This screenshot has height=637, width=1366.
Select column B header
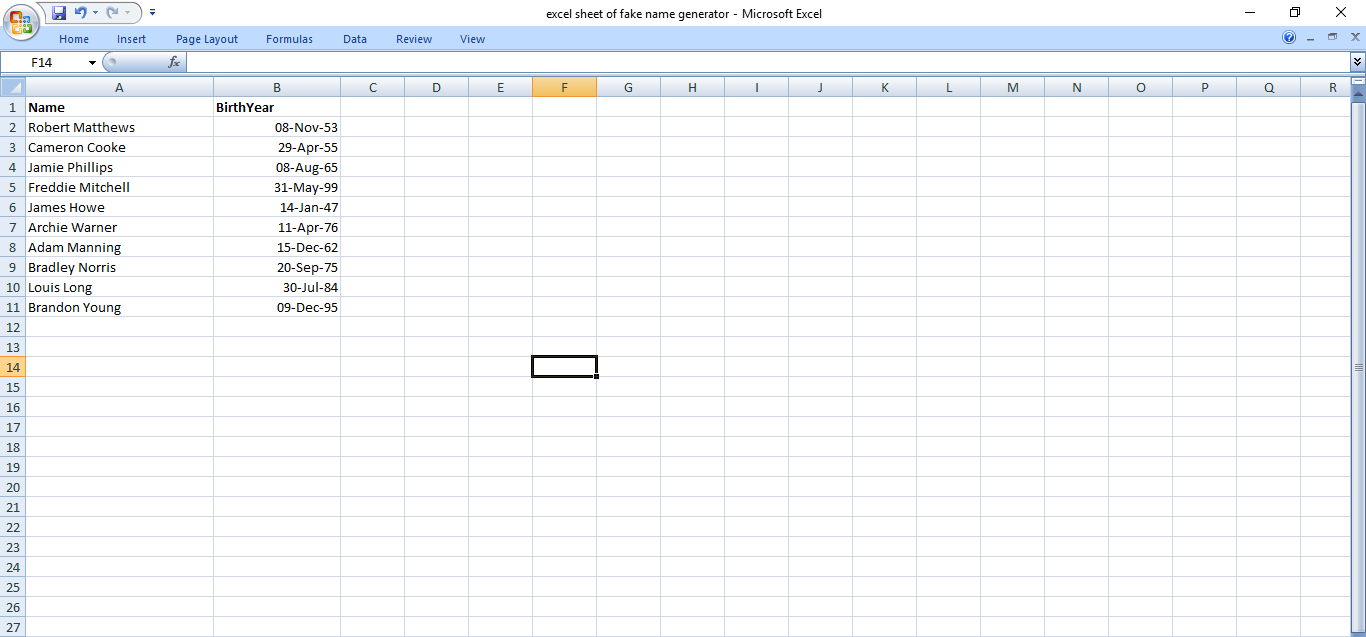coord(277,87)
